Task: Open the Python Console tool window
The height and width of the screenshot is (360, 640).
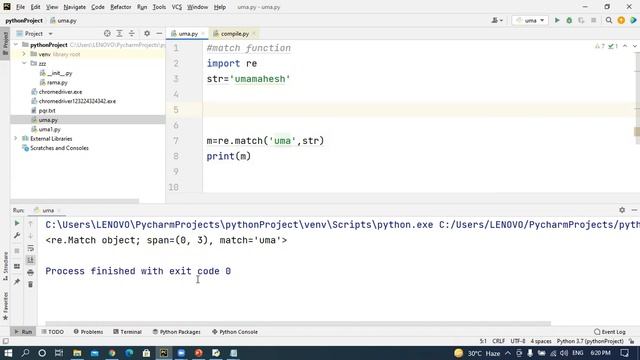Action: [x=235, y=332]
